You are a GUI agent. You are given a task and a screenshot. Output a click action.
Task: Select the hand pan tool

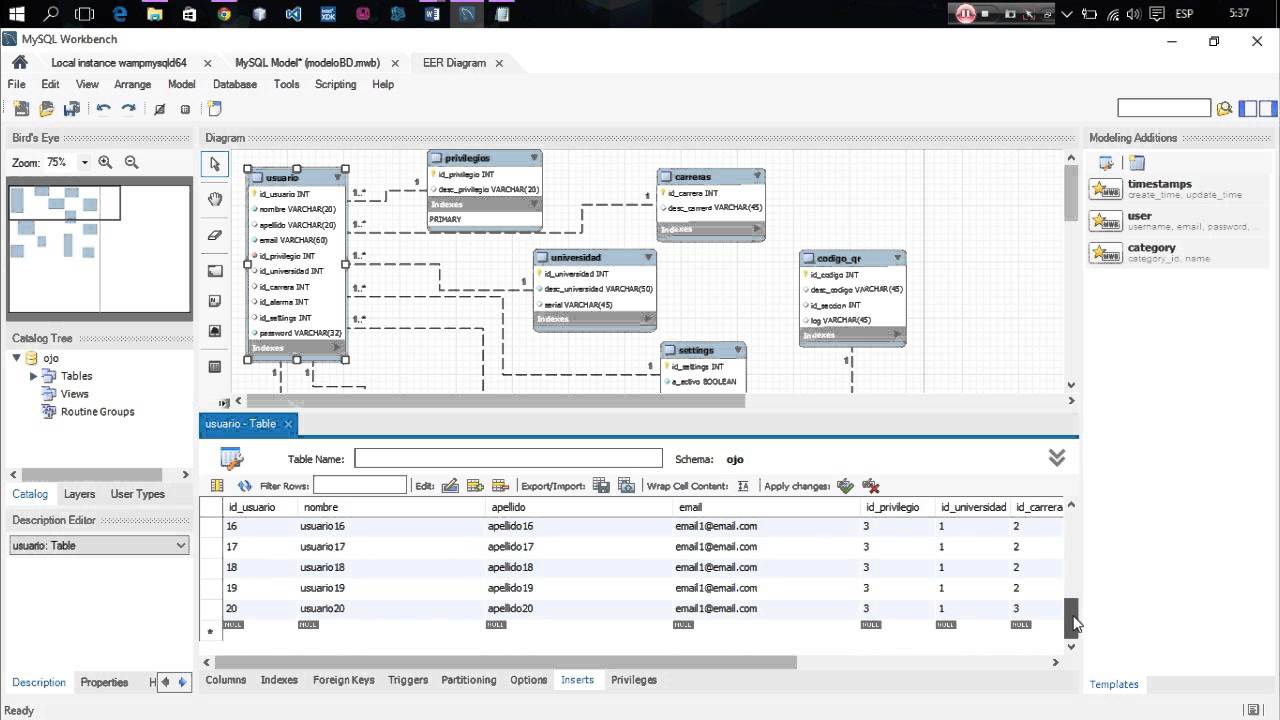tap(214, 199)
